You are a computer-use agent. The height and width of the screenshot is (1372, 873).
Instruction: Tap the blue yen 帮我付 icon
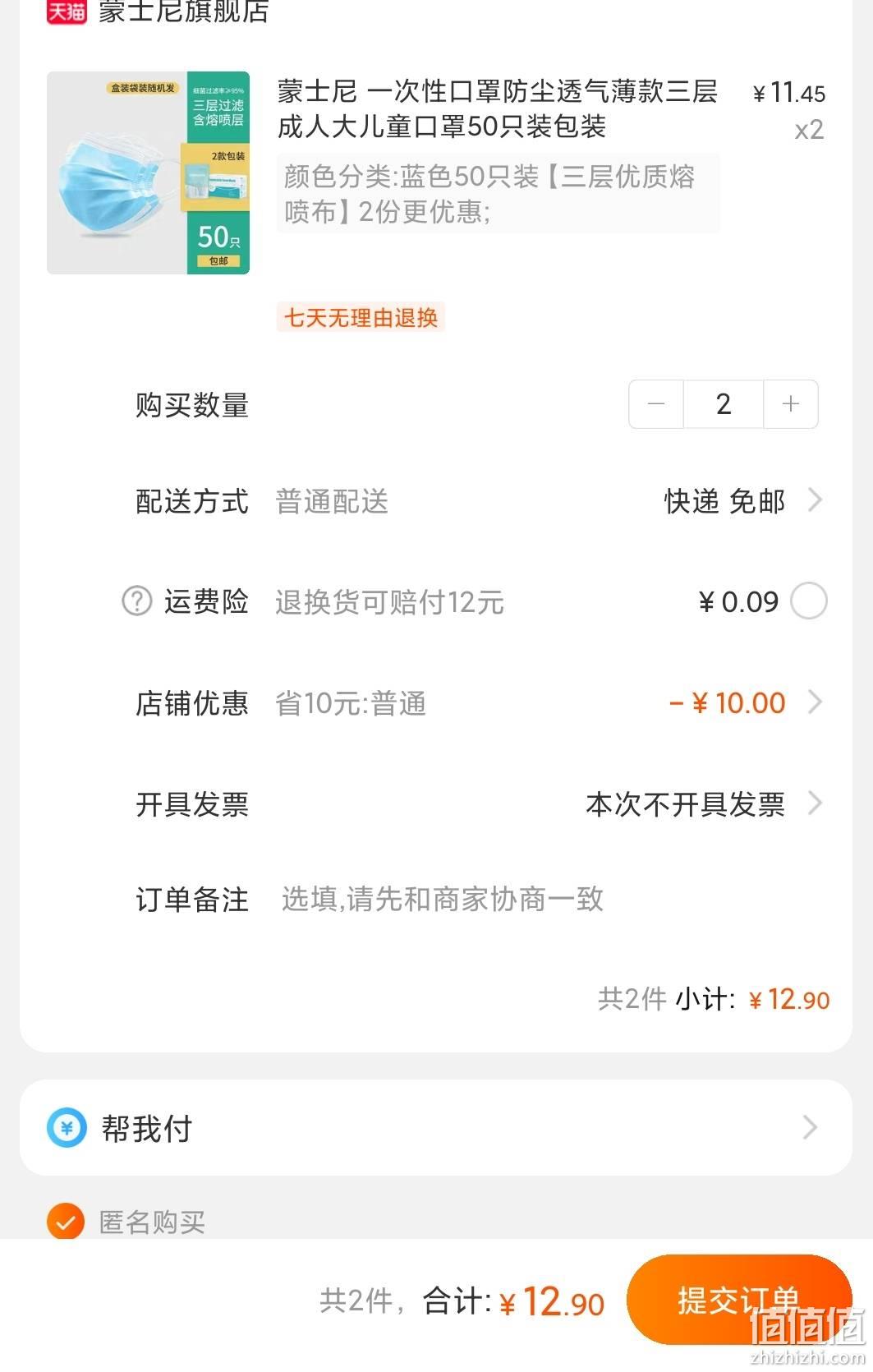click(x=67, y=1128)
